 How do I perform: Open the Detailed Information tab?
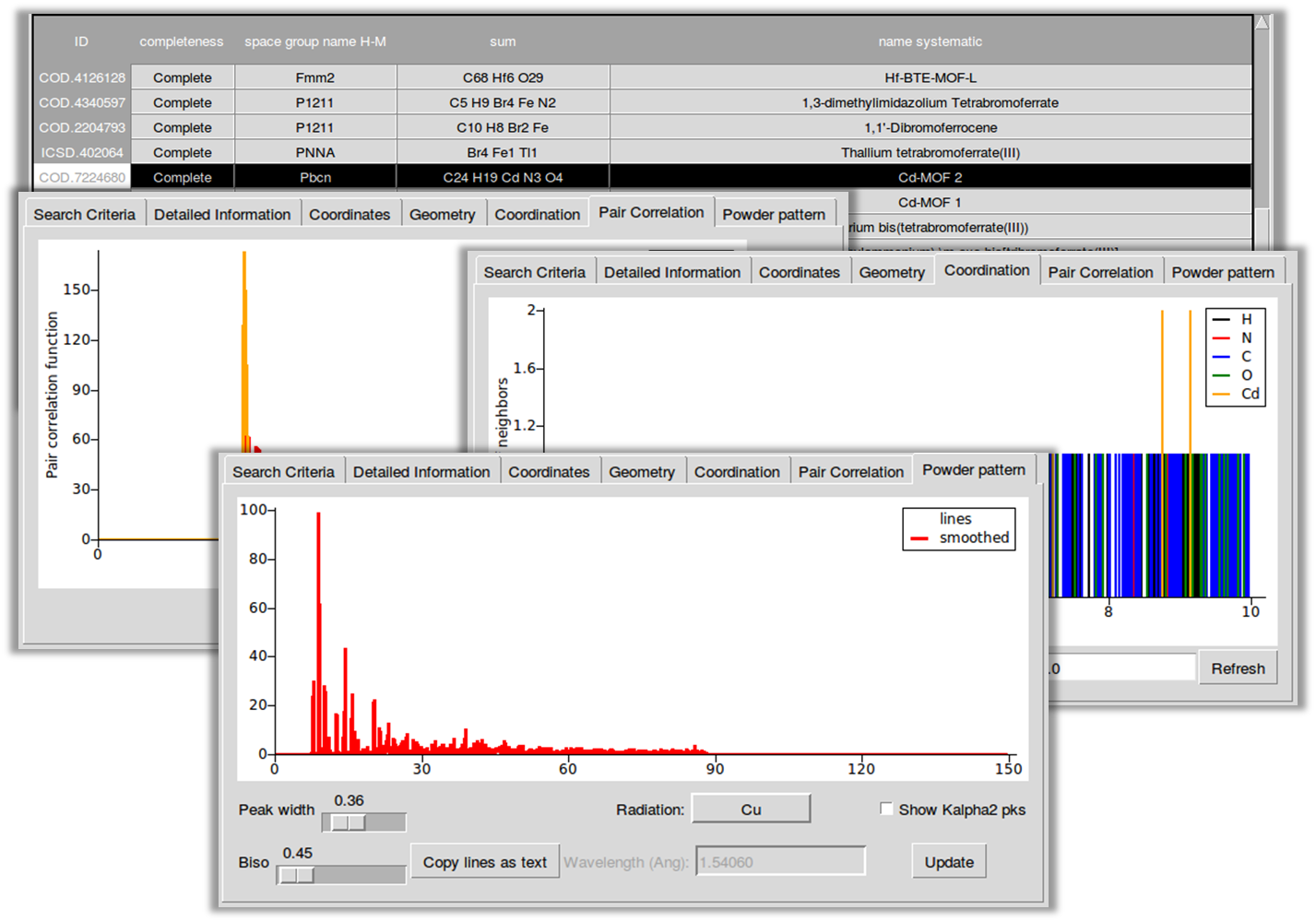421,471
